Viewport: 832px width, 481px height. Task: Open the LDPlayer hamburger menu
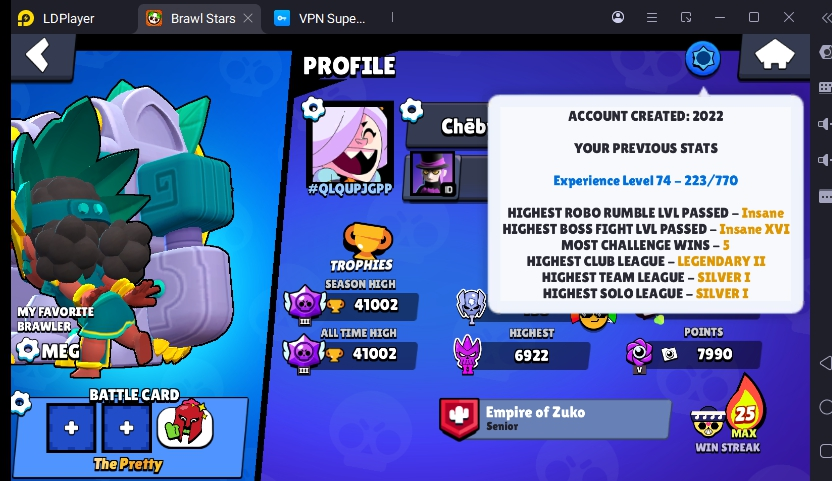652,18
